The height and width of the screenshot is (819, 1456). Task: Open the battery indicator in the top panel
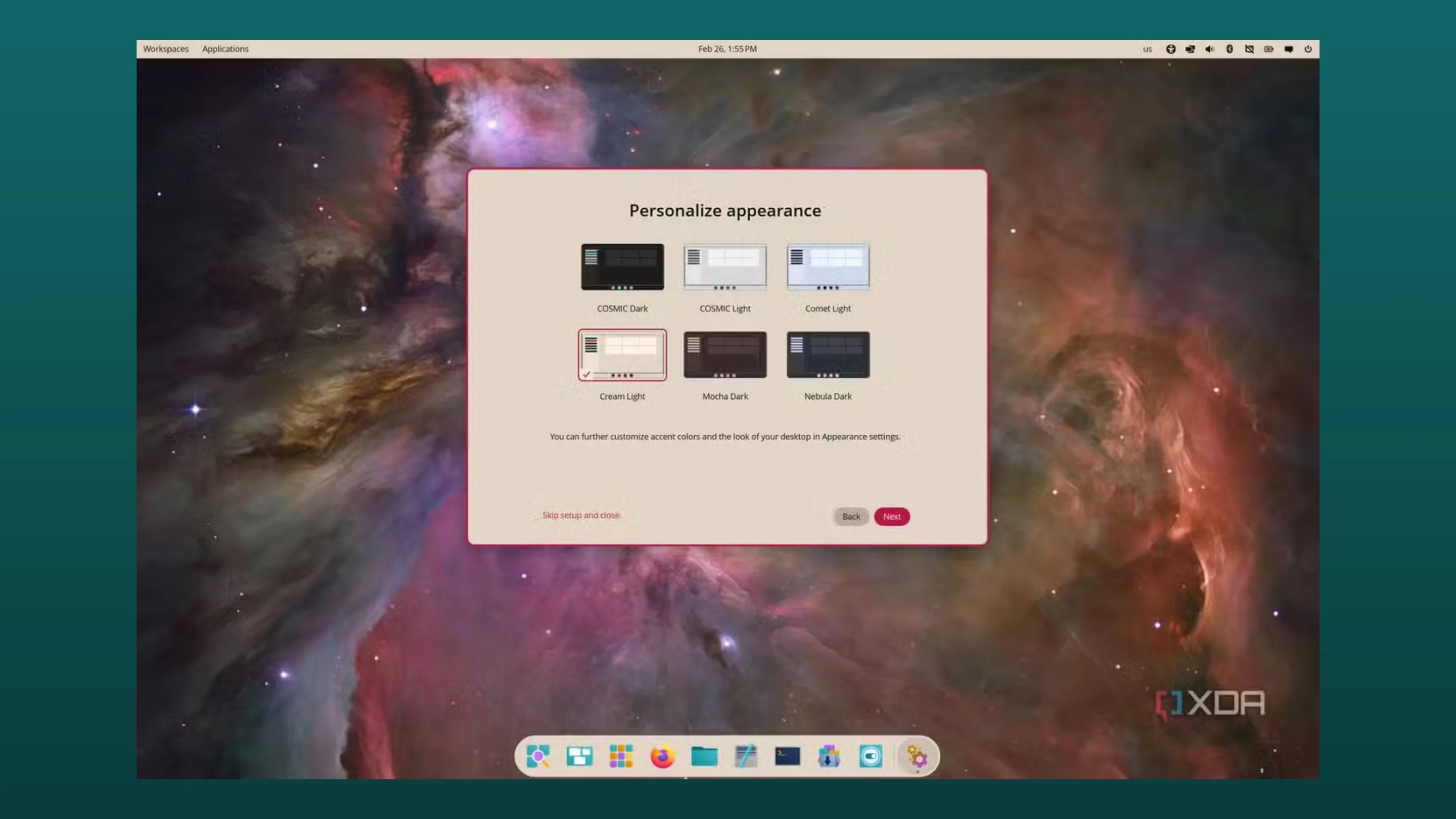tap(1269, 49)
